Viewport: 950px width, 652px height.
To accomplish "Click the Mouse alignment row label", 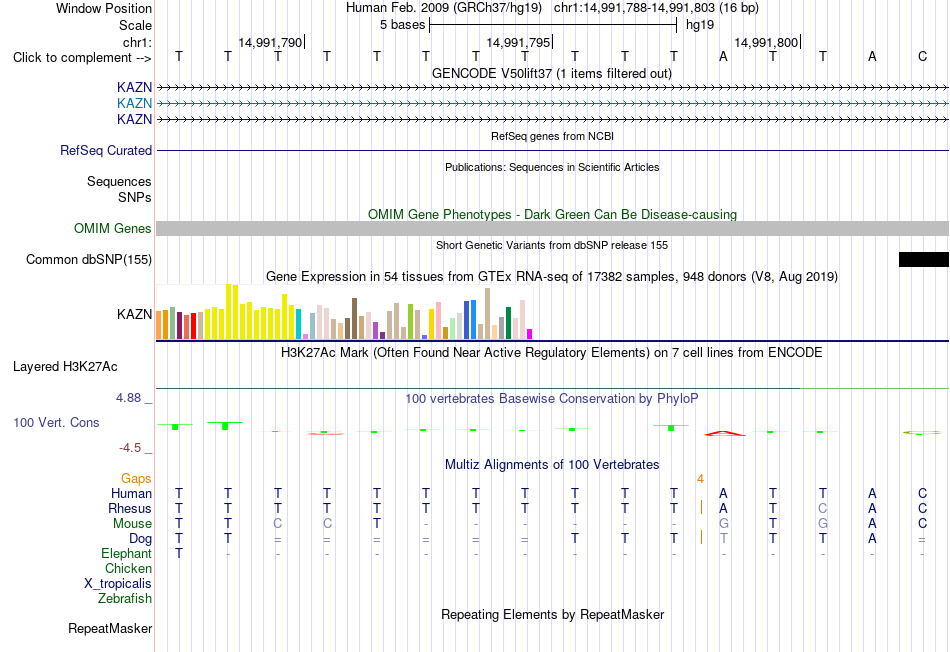I will [x=132, y=524].
